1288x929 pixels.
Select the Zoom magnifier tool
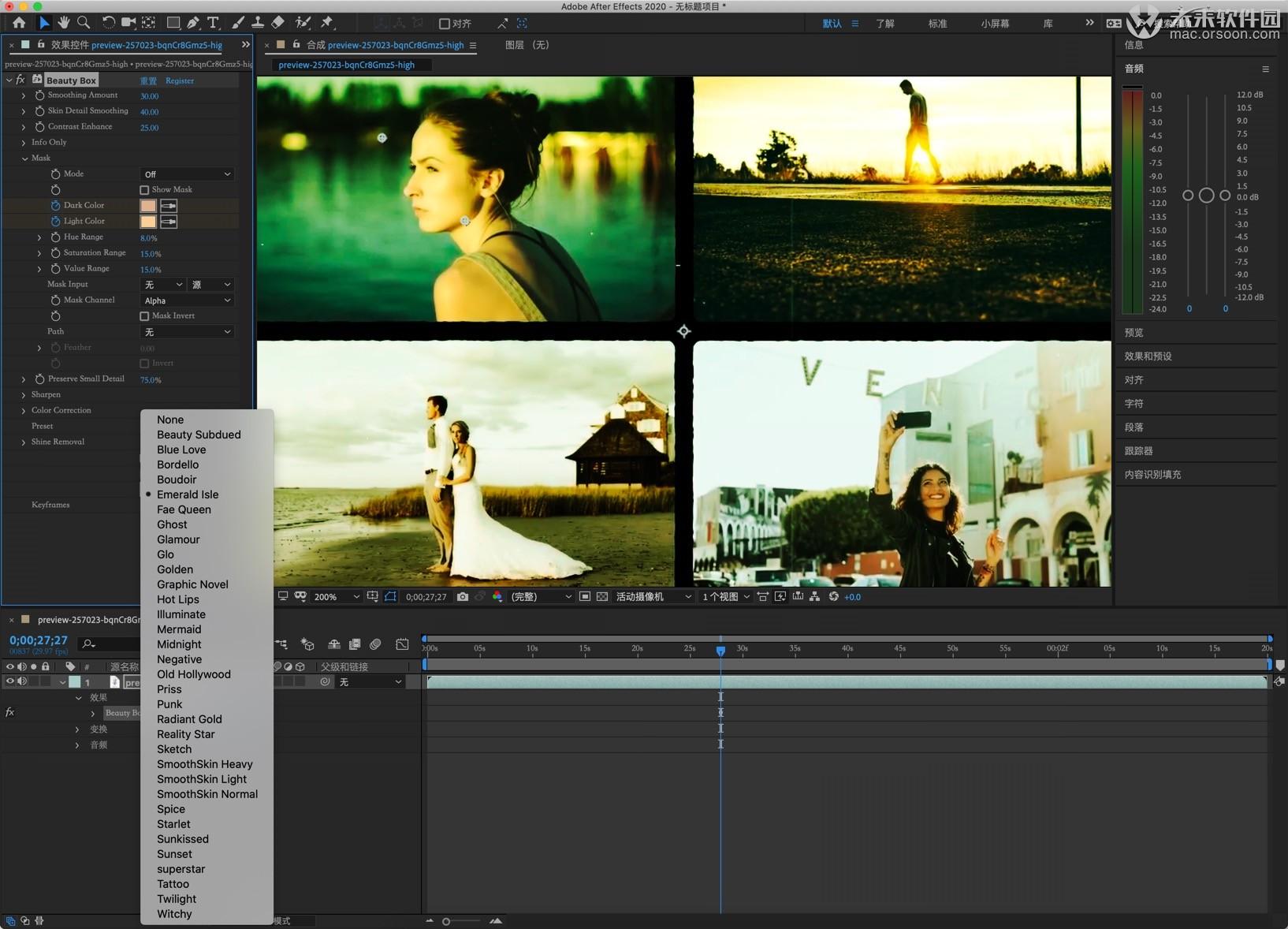pos(84,23)
